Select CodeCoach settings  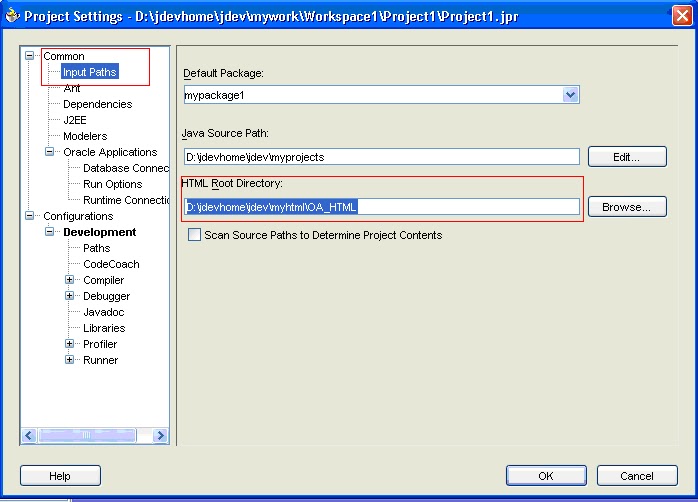click(x=111, y=264)
